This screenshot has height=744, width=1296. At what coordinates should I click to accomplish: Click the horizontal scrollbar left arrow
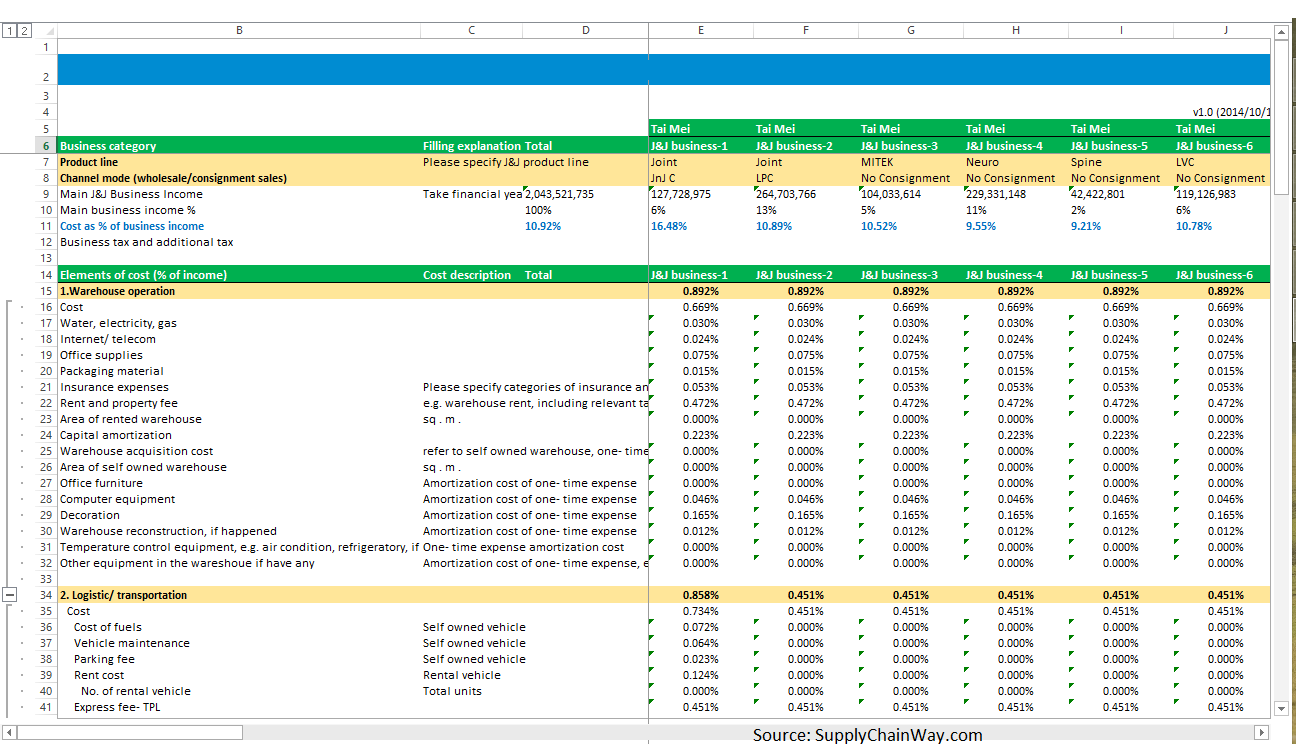point(10,732)
